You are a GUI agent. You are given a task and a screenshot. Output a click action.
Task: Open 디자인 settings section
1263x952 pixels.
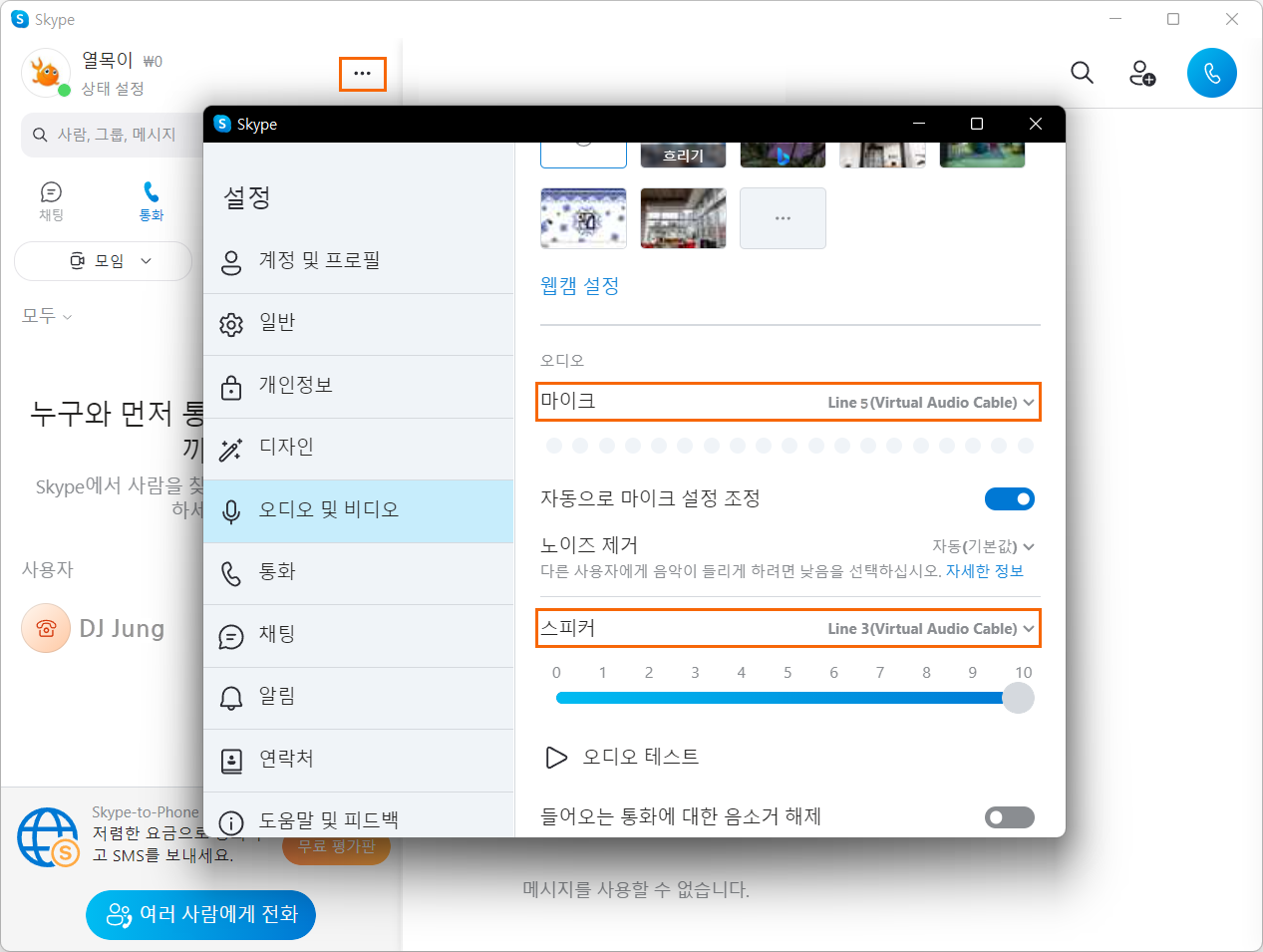(x=359, y=450)
